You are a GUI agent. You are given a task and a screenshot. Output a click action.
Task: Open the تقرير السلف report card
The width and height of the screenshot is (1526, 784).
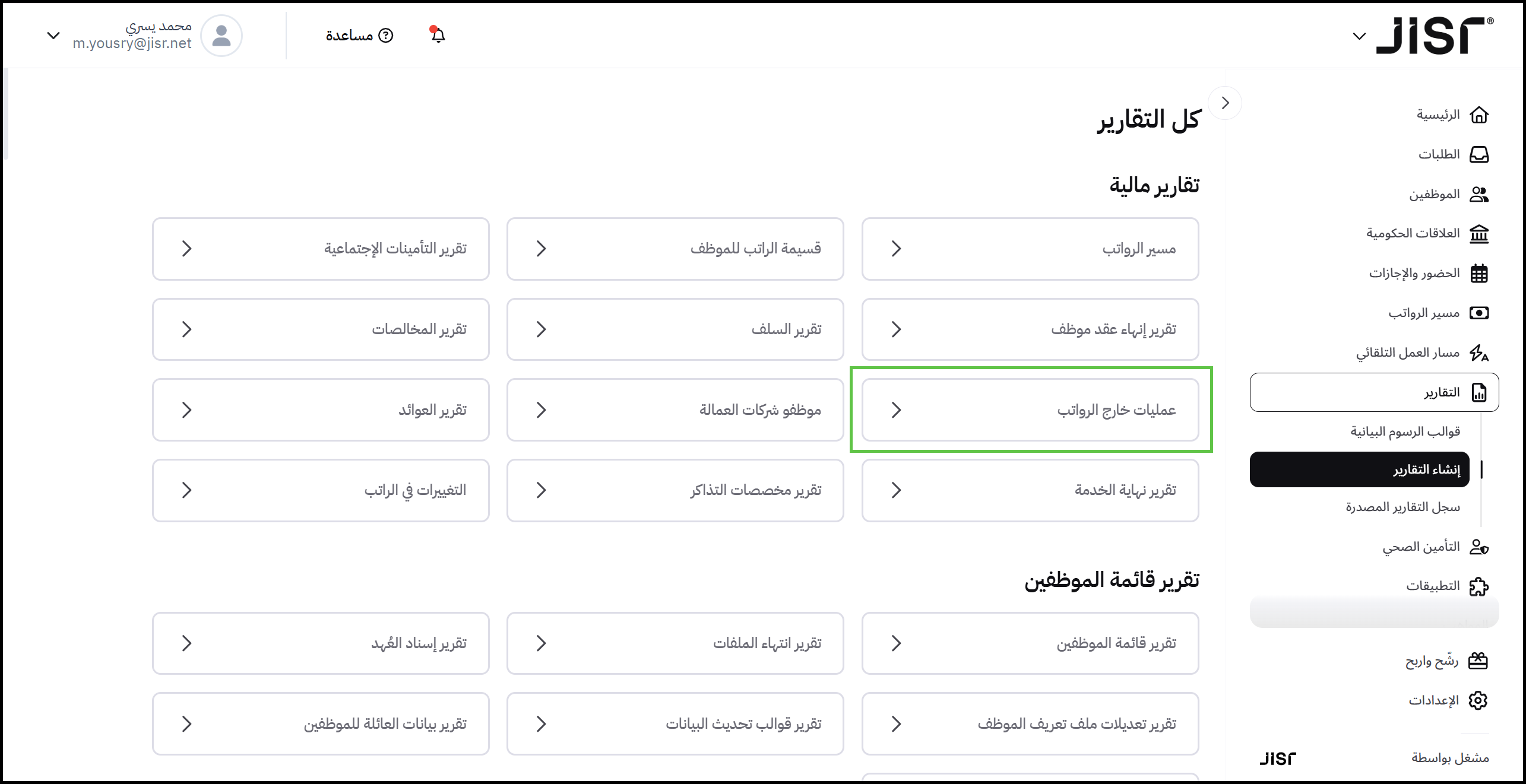coord(675,329)
